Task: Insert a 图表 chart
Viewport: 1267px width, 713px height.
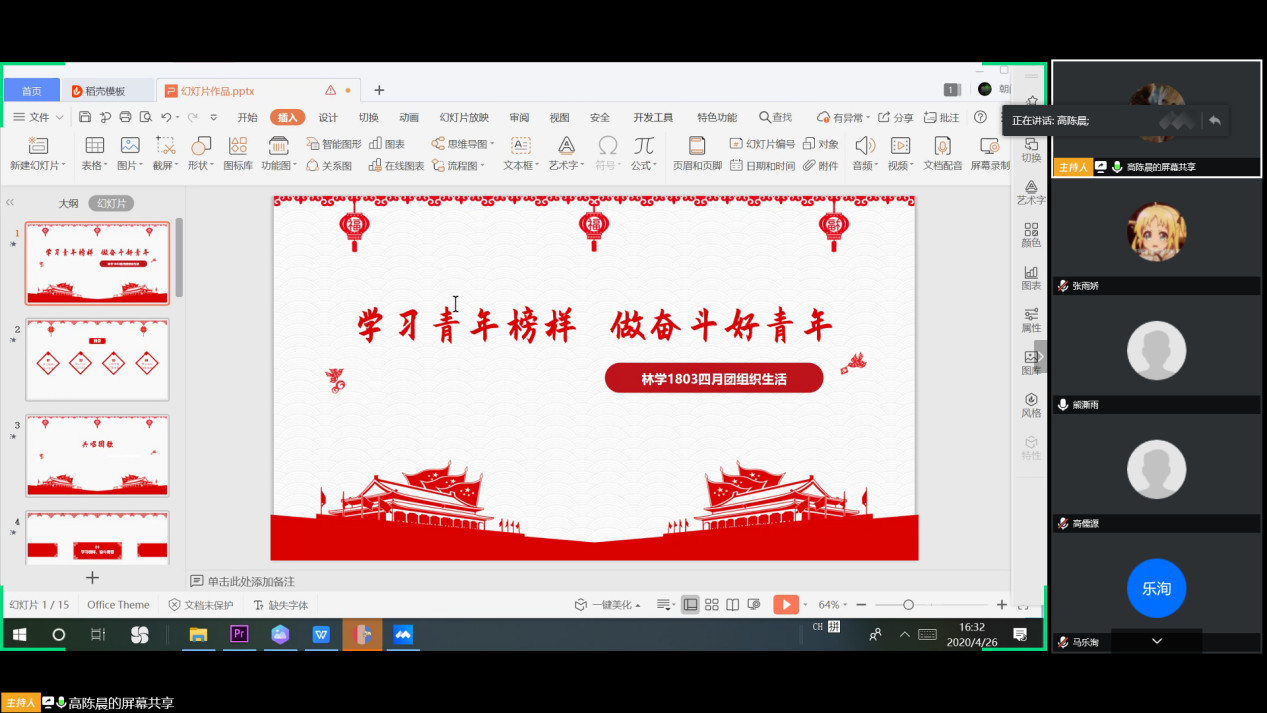Action: (x=387, y=144)
